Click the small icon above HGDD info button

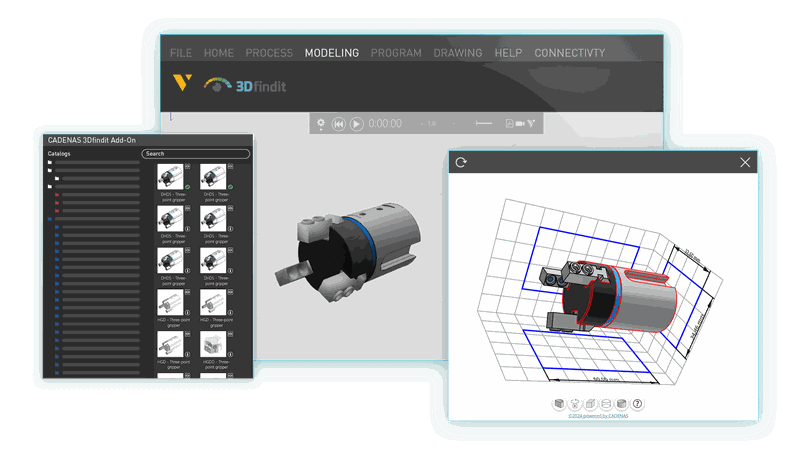[231, 334]
